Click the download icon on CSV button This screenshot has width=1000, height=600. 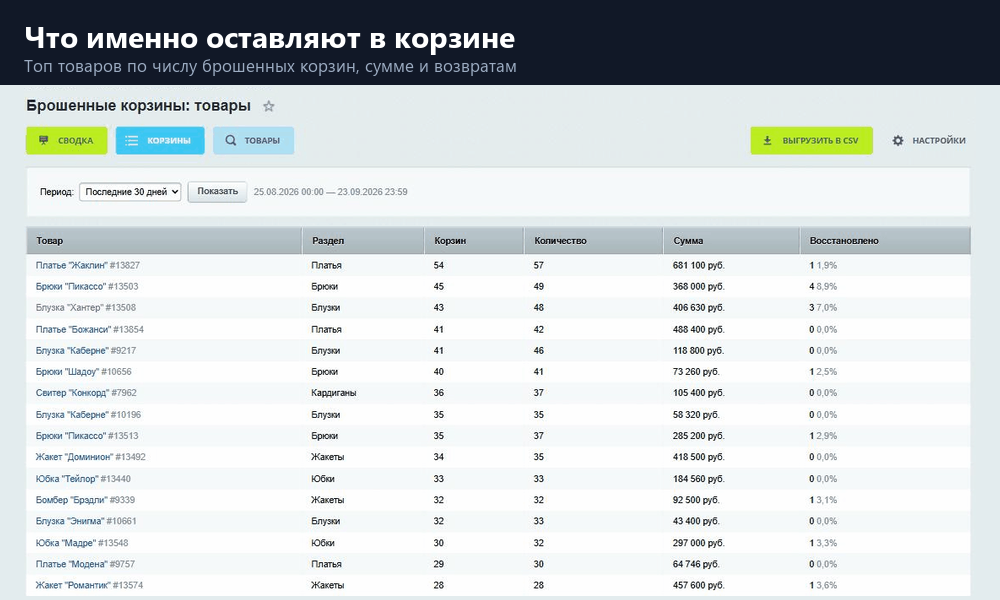767,140
